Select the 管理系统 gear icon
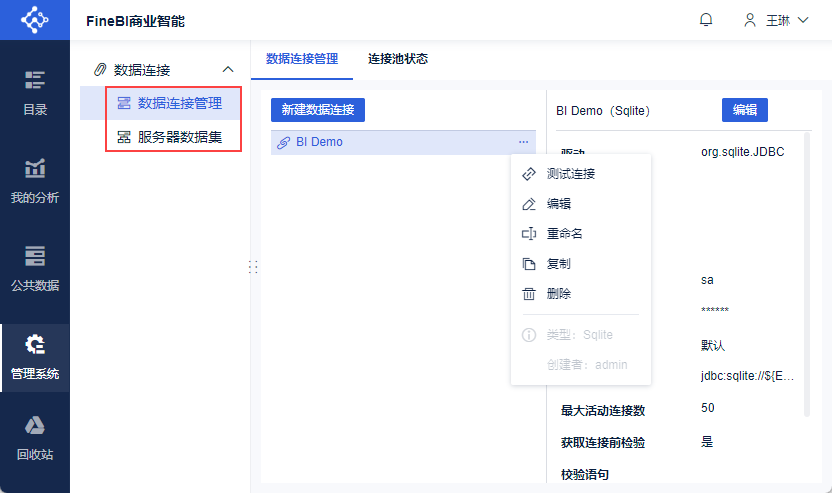832x493 pixels. coord(35,346)
